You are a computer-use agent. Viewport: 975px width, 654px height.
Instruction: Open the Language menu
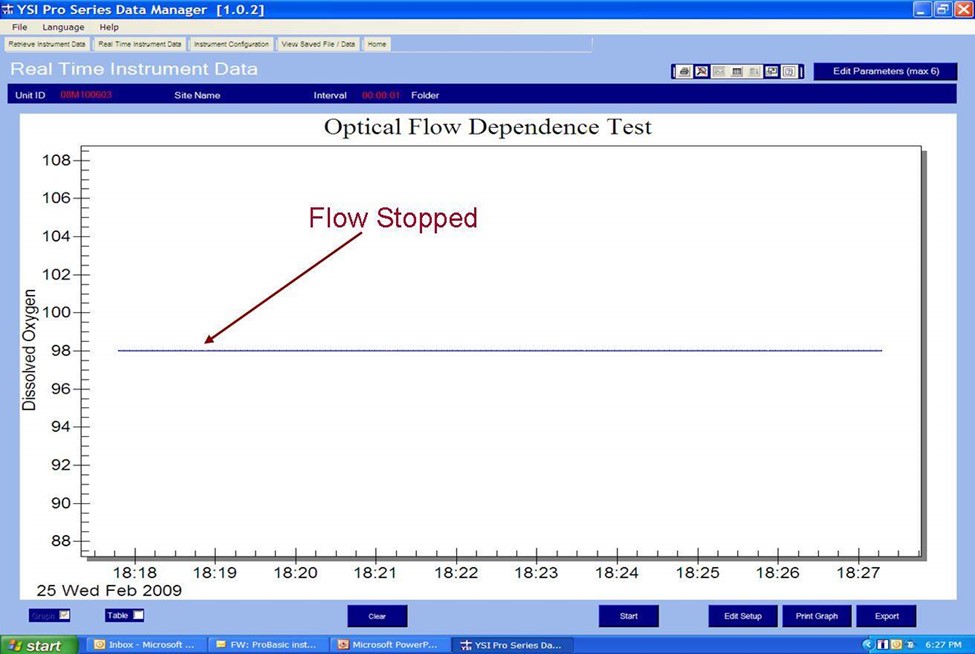(63, 27)
